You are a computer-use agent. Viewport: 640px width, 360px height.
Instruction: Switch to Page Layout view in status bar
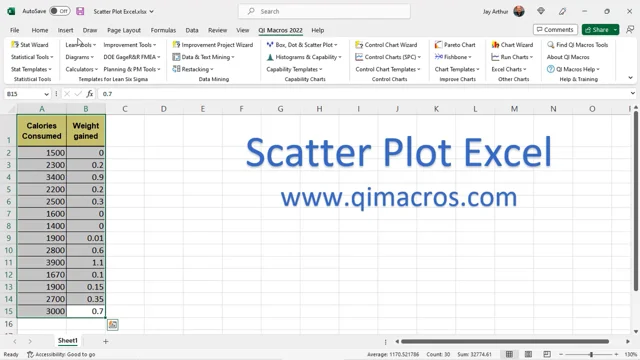coord(528,354)
